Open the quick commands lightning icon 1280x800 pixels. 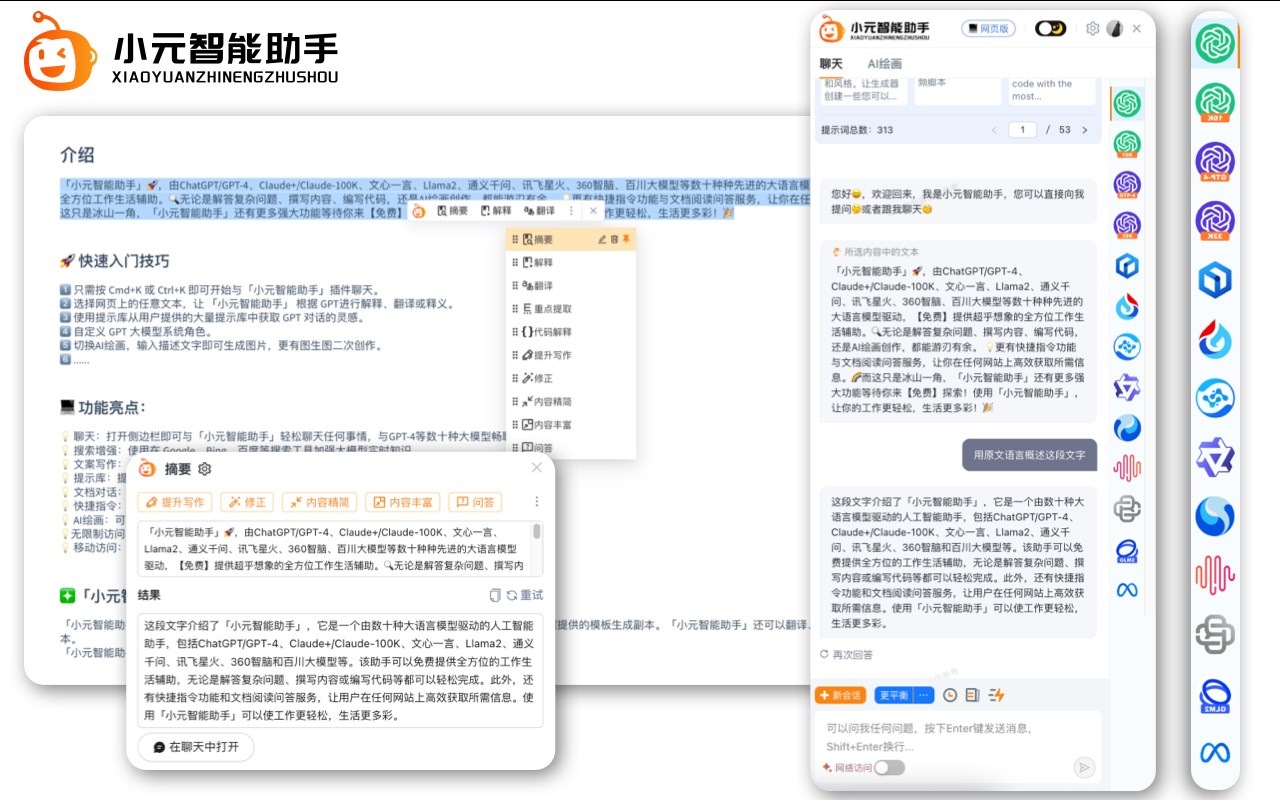click(996, 695)
